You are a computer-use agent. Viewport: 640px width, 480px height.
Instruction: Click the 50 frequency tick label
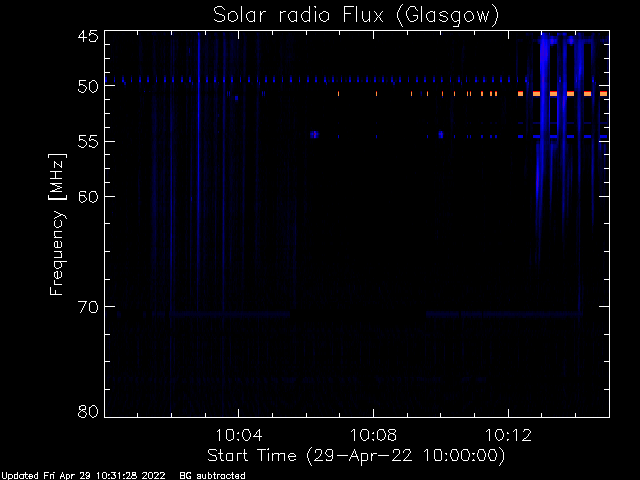click(x=88, y=86)
